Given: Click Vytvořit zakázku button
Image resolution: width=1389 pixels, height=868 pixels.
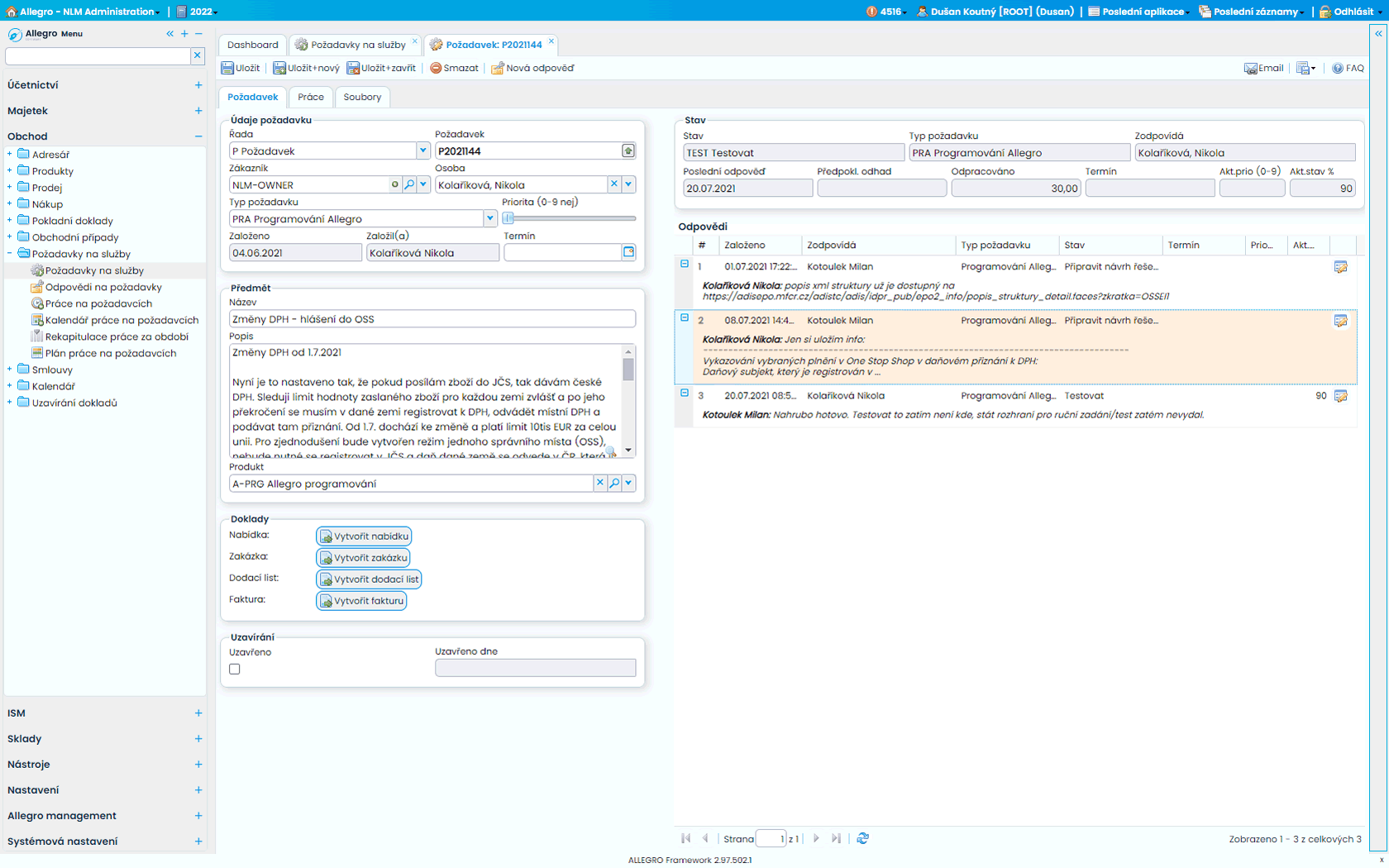Looking at the screenshot, I should click(363, 557).
